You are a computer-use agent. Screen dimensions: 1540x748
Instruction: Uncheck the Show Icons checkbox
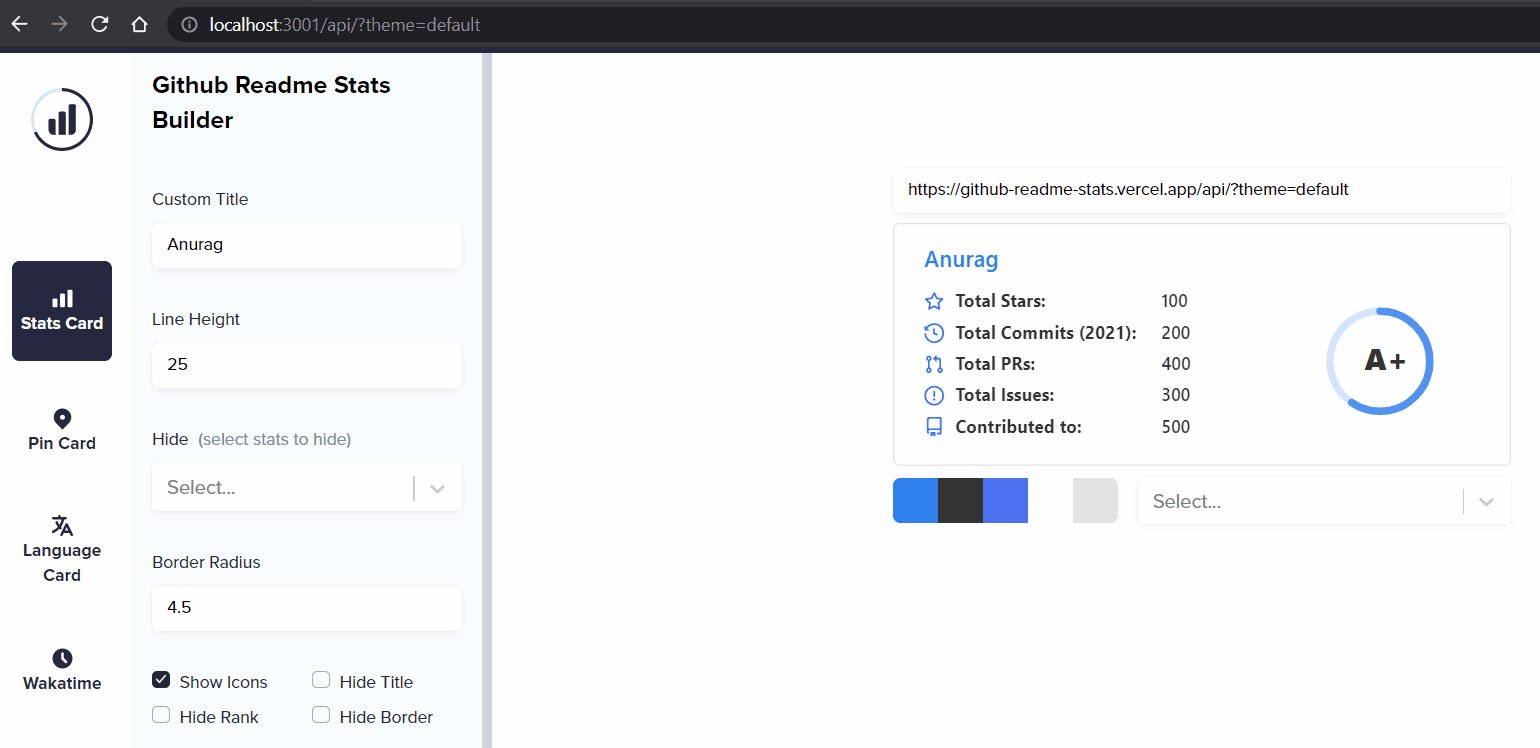coord(161,679)
